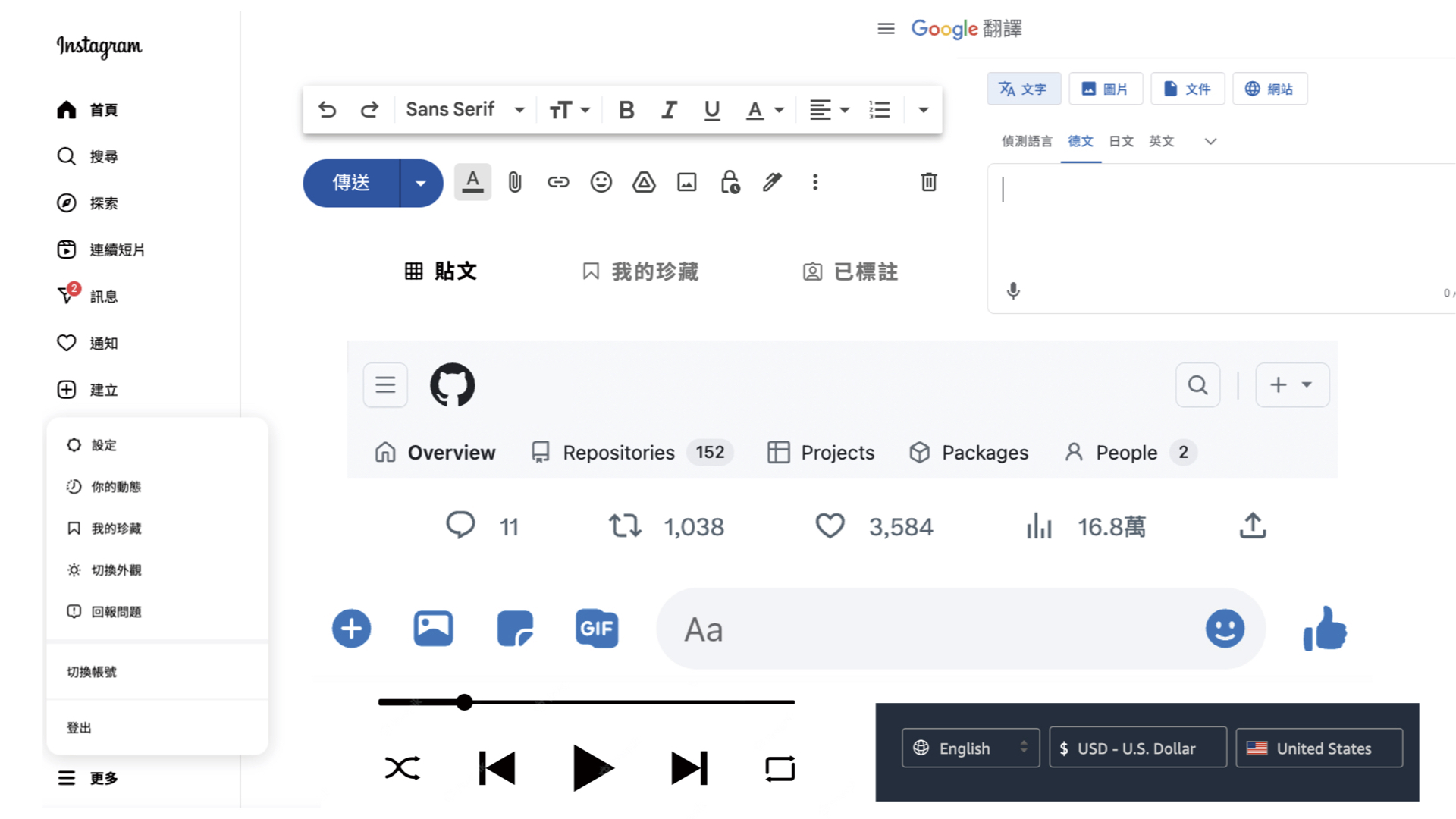This screenshot has height=819, width=1456.
Task: Insert emoji using the smiley icon
Action: coord(601,182)
